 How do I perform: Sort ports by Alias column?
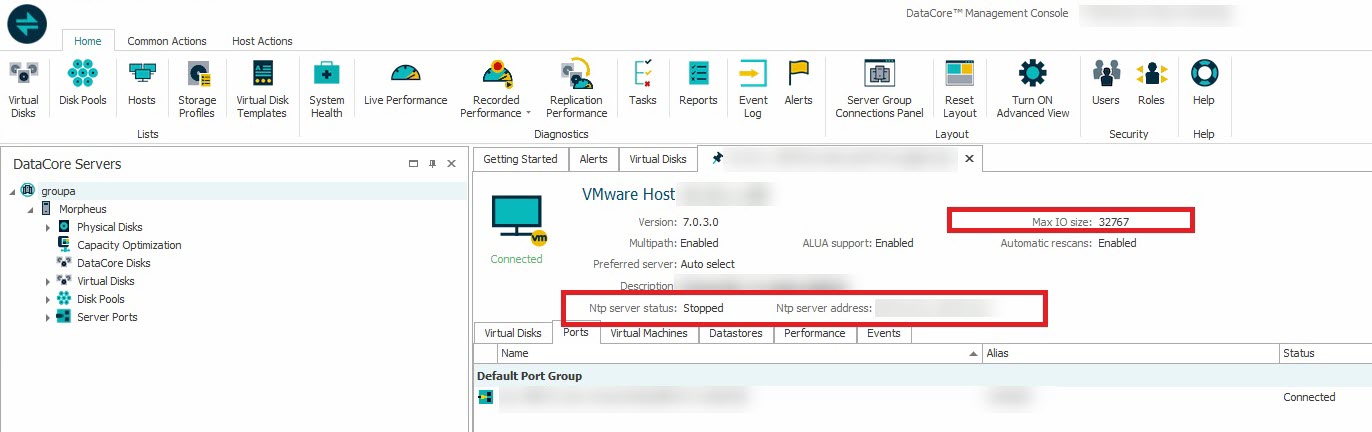click(x=1130, y=353)
